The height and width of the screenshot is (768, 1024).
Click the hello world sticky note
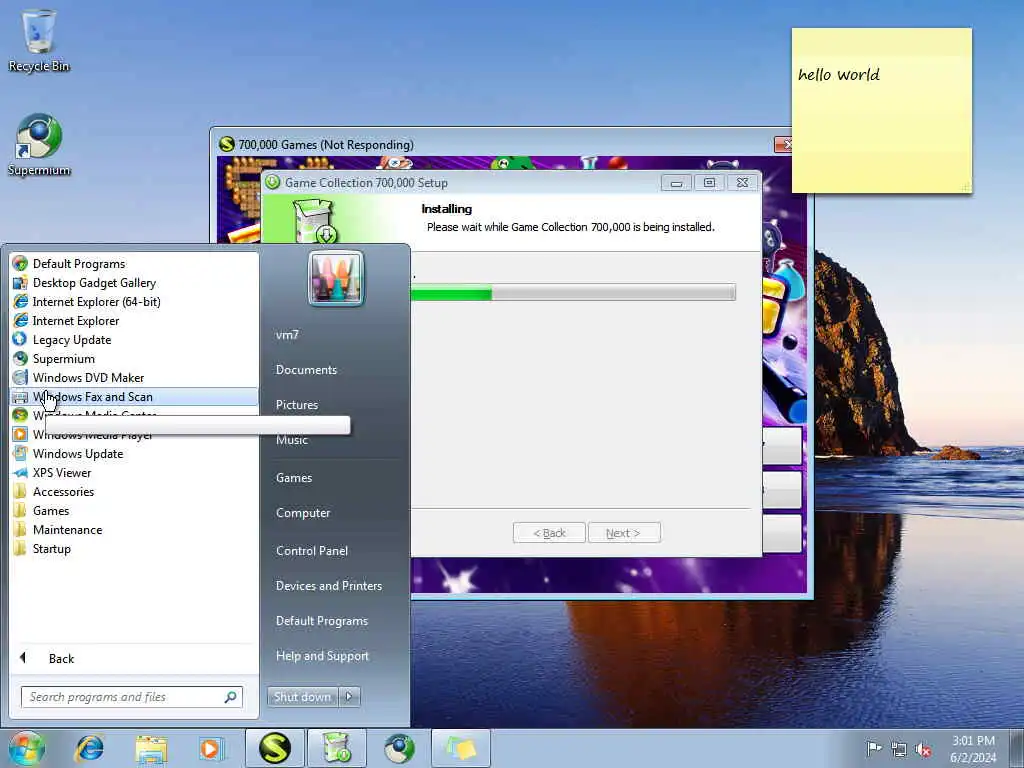pos(882,110)
